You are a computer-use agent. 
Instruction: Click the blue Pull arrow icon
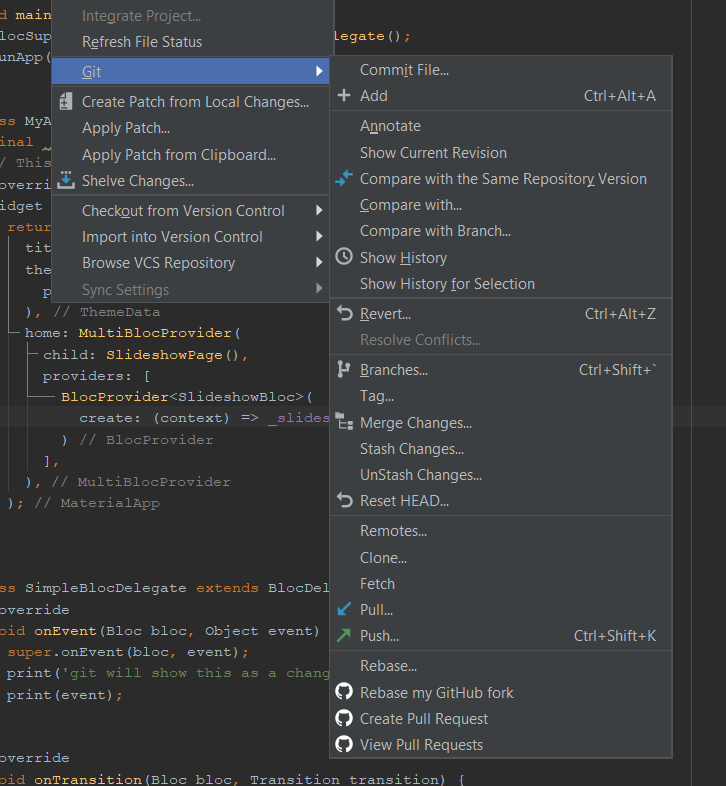click(x=344, y=609)
